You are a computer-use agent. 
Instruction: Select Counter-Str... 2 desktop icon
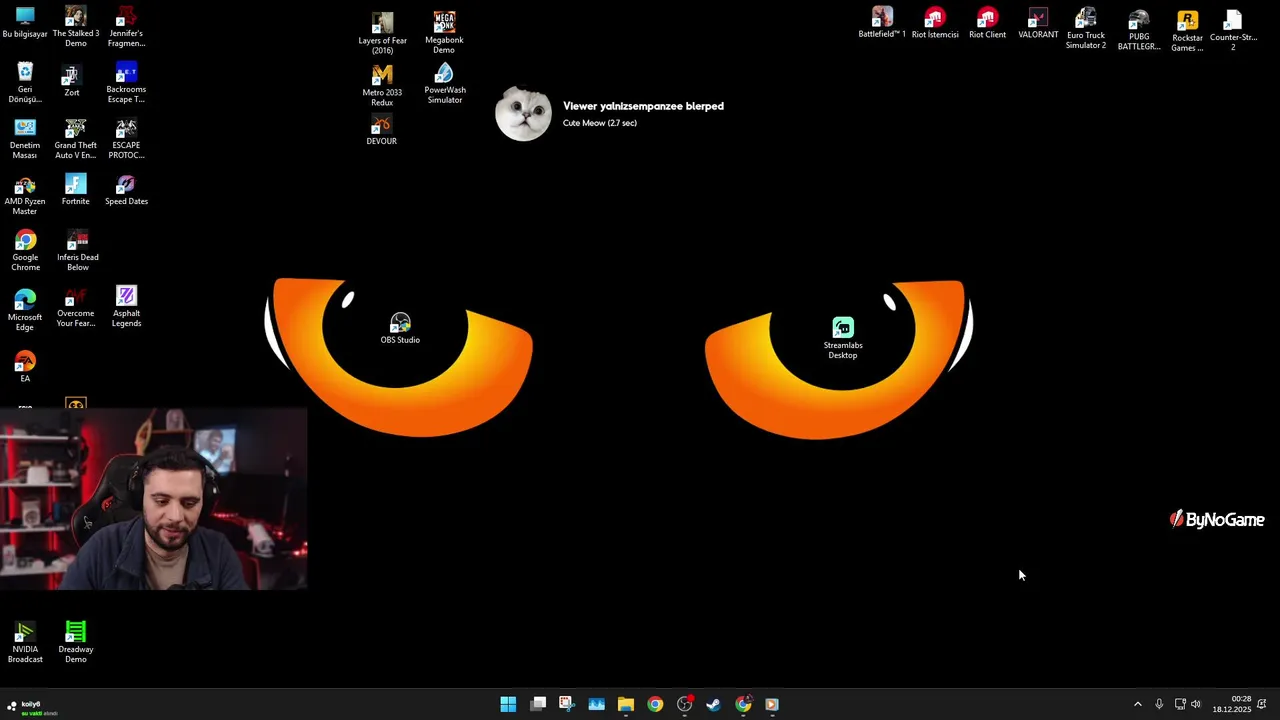click(x=1233, y=31)
